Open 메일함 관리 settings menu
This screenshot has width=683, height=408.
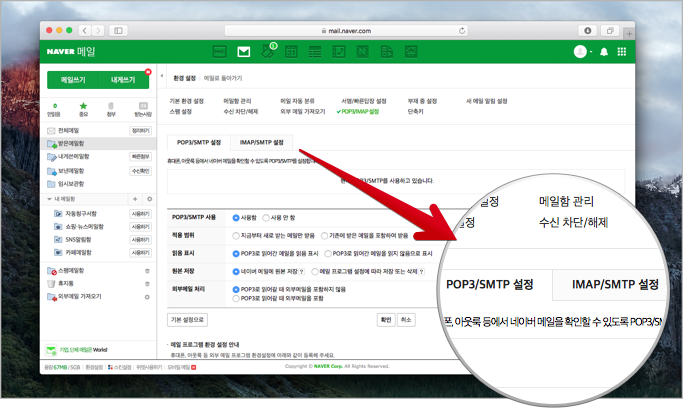coord(237,101)
